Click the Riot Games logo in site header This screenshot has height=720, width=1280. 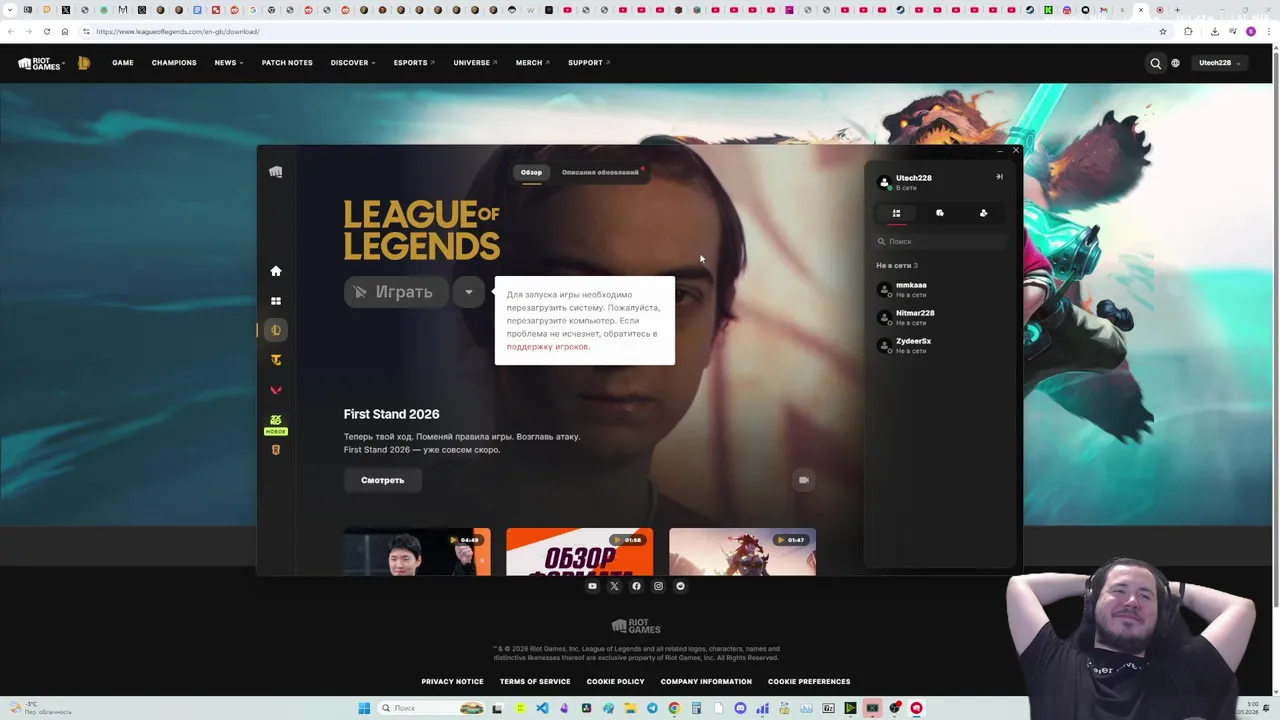[40, 63]
